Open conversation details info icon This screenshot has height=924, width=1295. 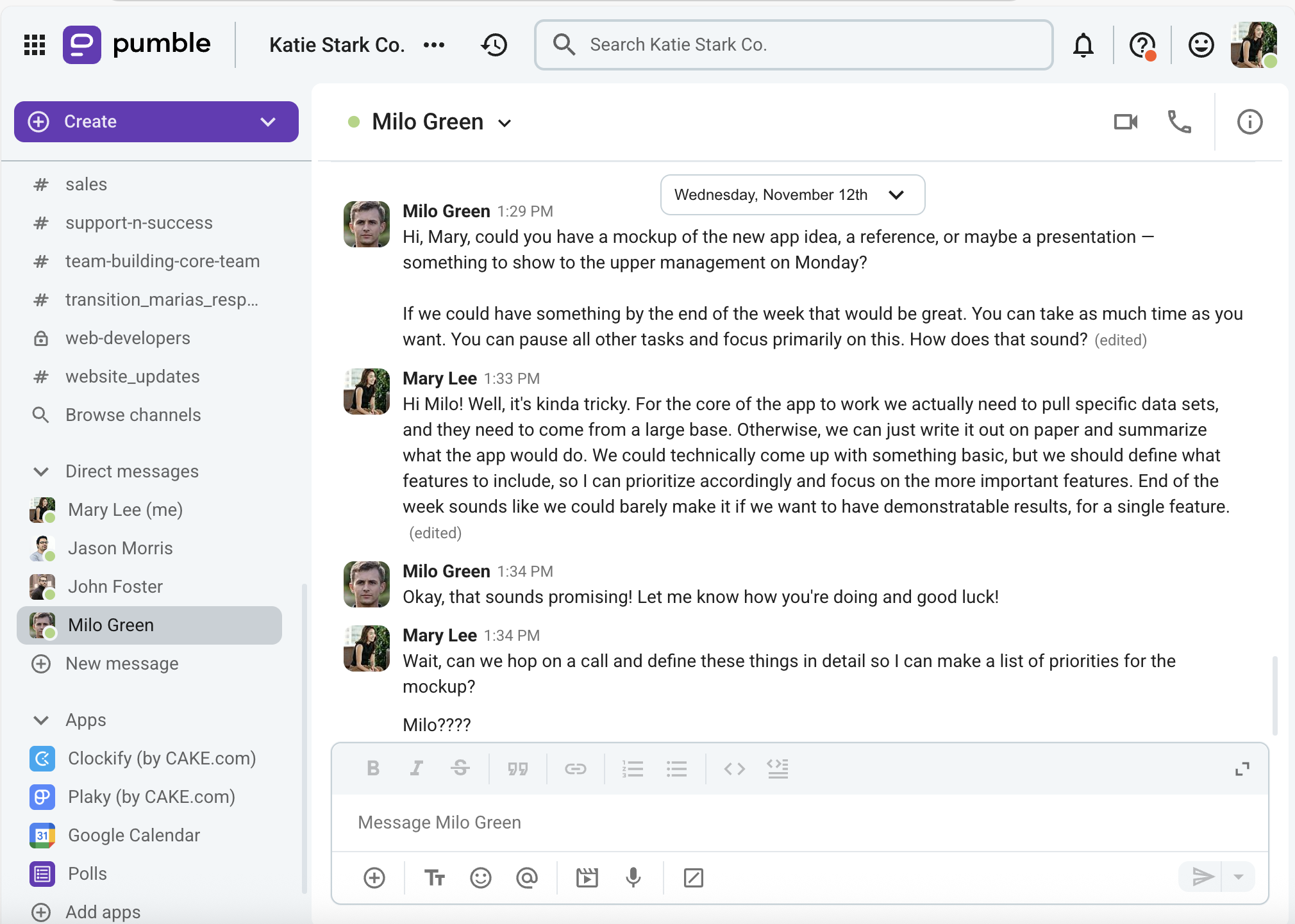[x=1249, y=122]
